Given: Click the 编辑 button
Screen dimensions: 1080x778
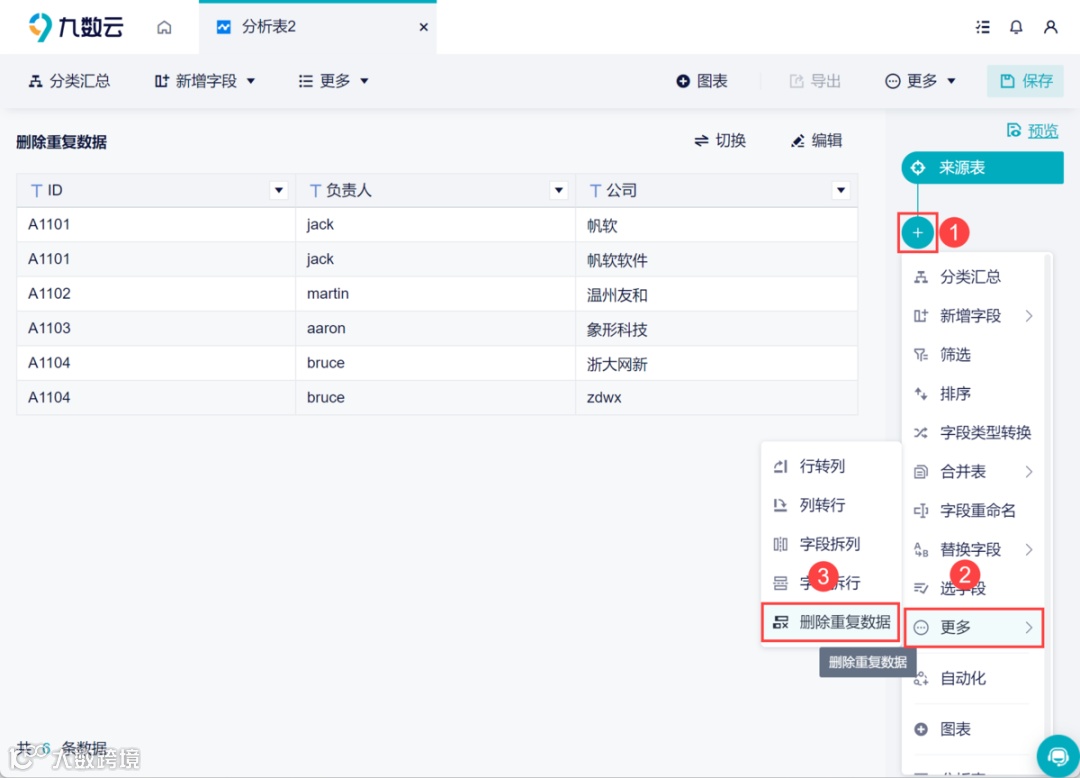Looking at the screenshot, I should coord(816,141).
